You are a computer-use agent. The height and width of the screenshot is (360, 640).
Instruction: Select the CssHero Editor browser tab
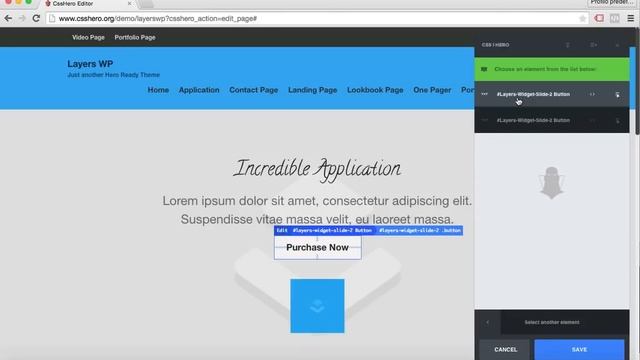tap(88, 4)
